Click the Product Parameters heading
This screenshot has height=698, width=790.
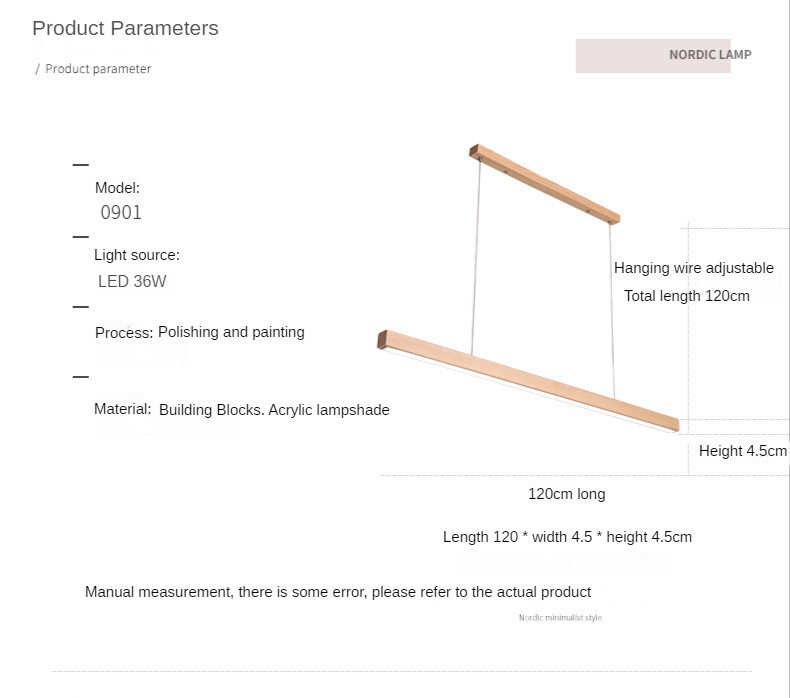[x=125, y=28]
